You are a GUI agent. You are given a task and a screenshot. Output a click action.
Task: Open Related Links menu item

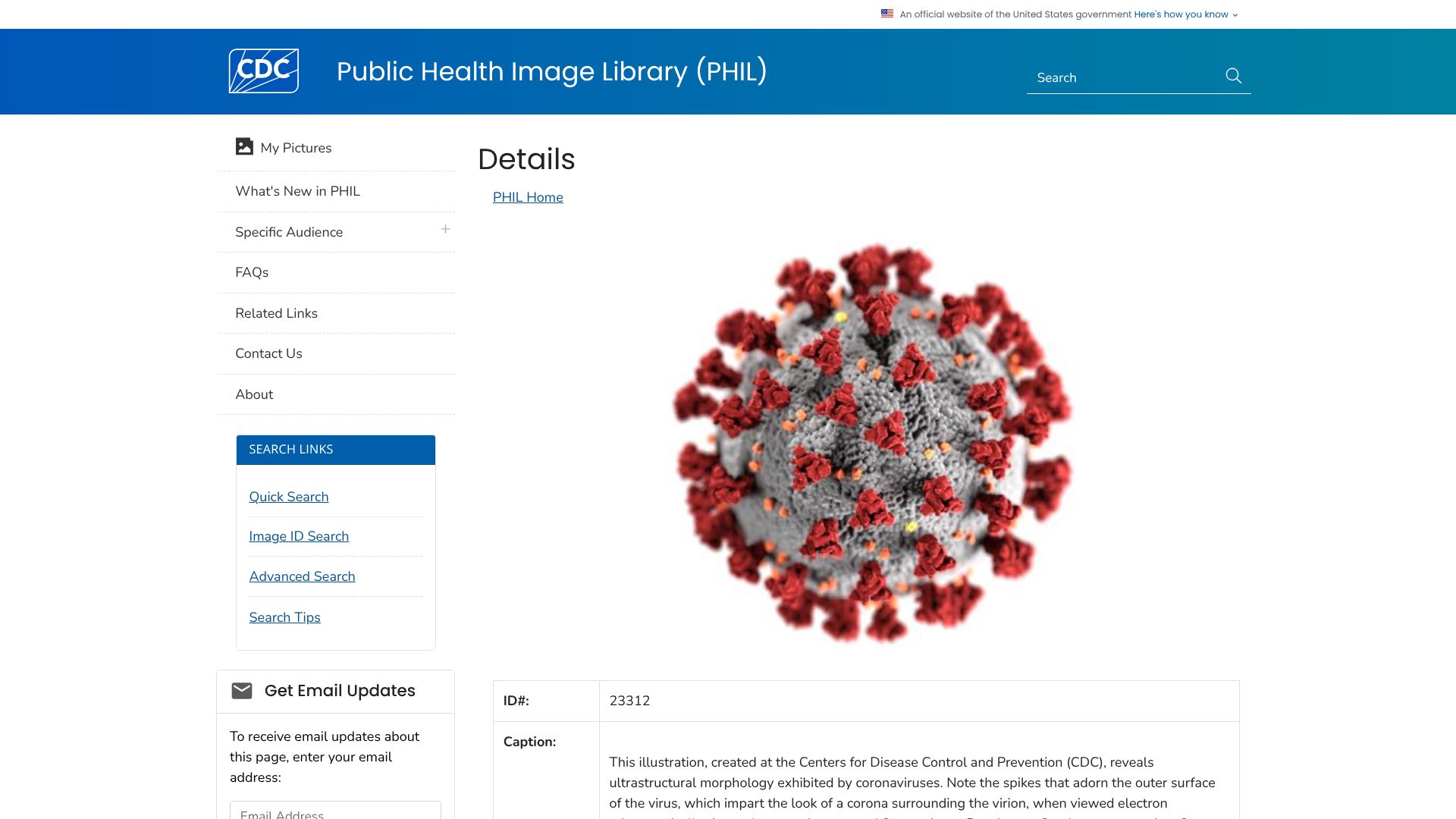point(336,313)
